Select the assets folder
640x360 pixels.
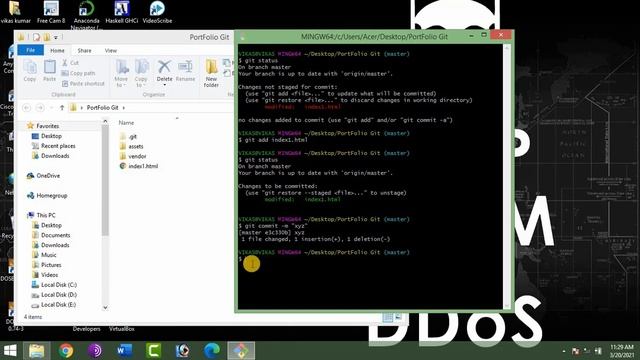coord(131,146)
